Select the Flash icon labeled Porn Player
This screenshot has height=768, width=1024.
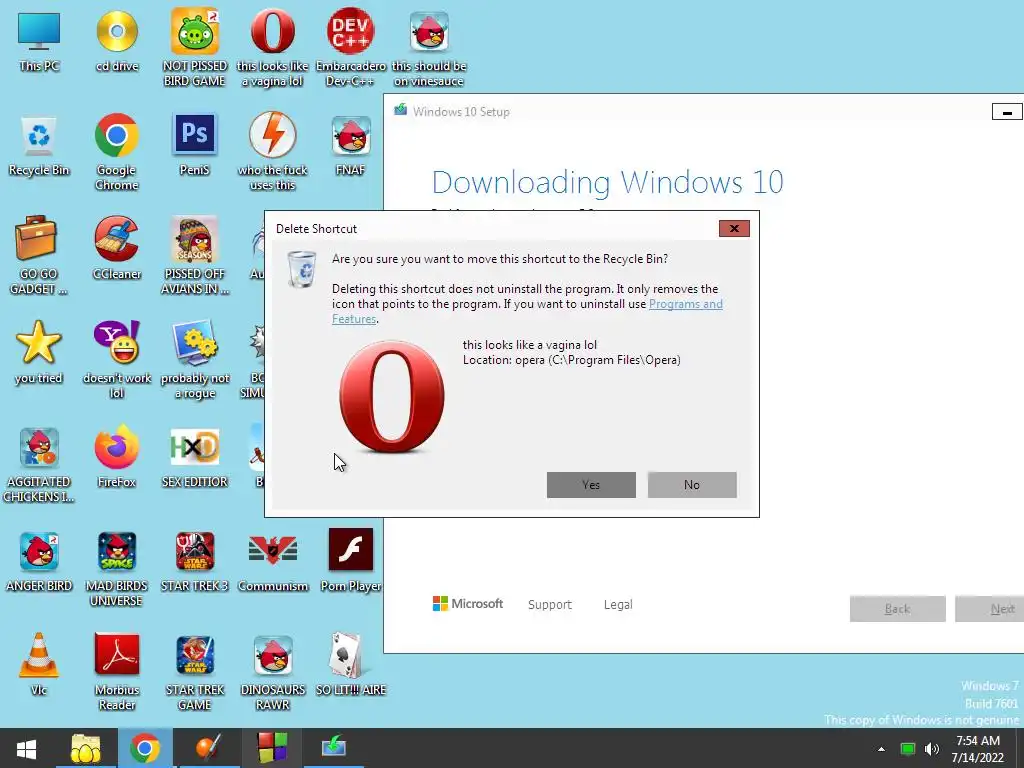click(351, 562)
